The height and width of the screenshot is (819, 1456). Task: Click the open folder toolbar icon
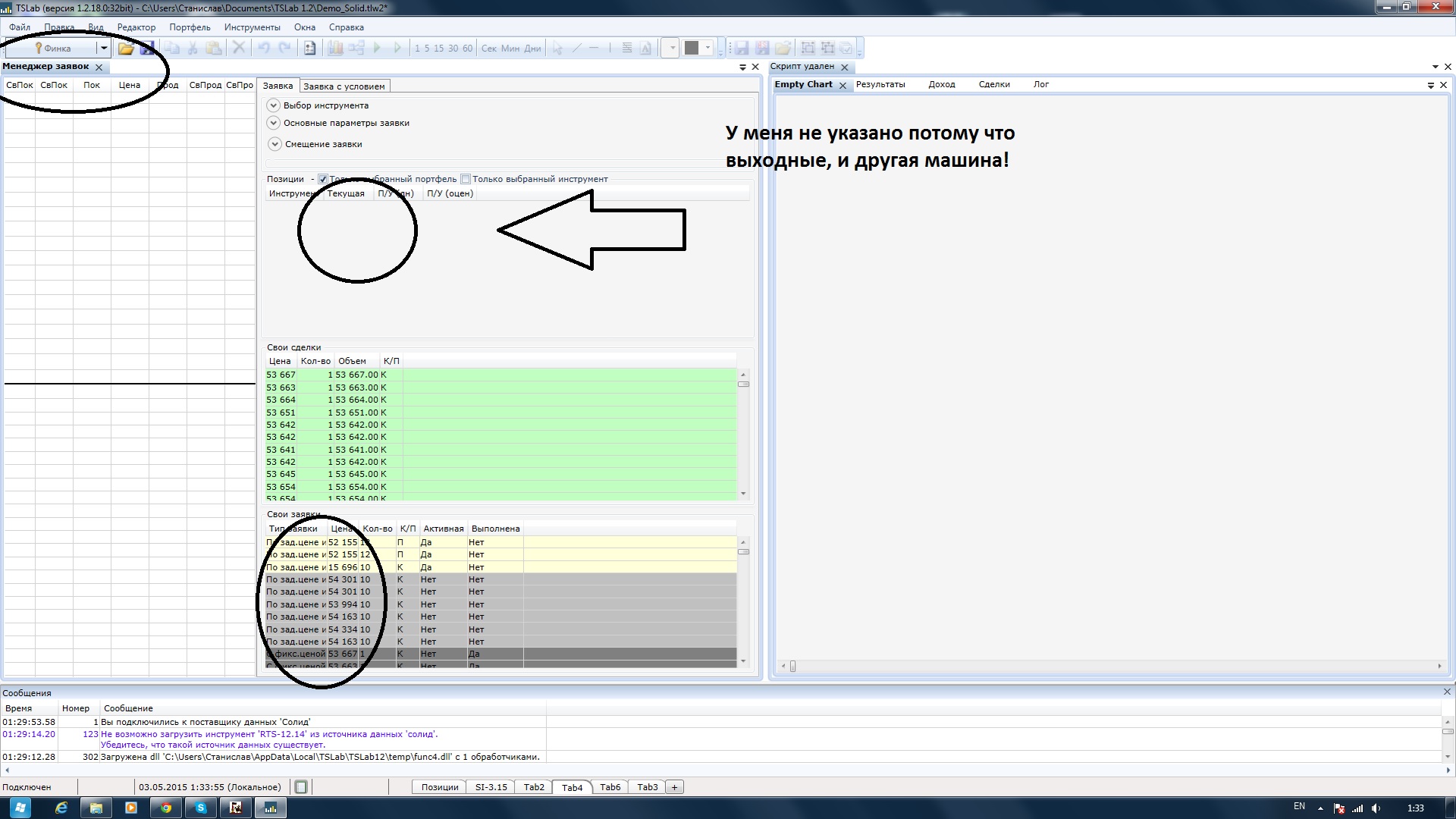point(126,49)
